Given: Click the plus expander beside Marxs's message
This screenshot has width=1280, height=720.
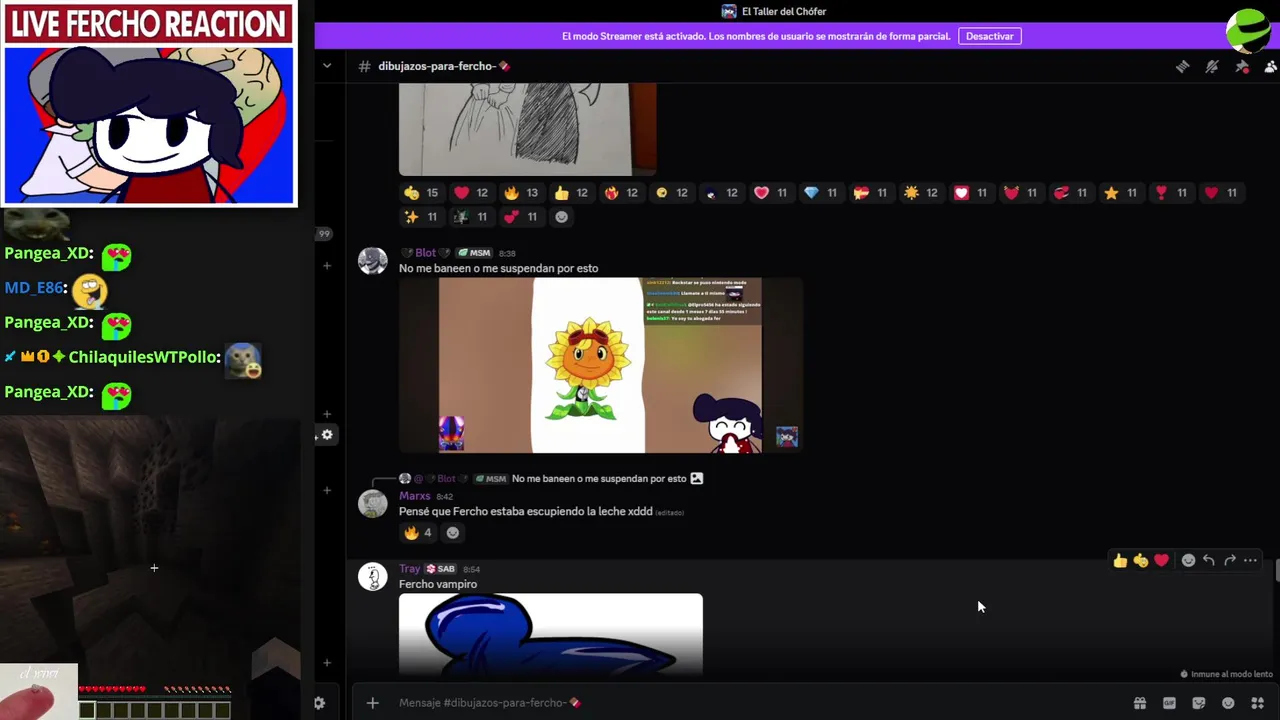Looking at the screenshot, I should [327, 490].
